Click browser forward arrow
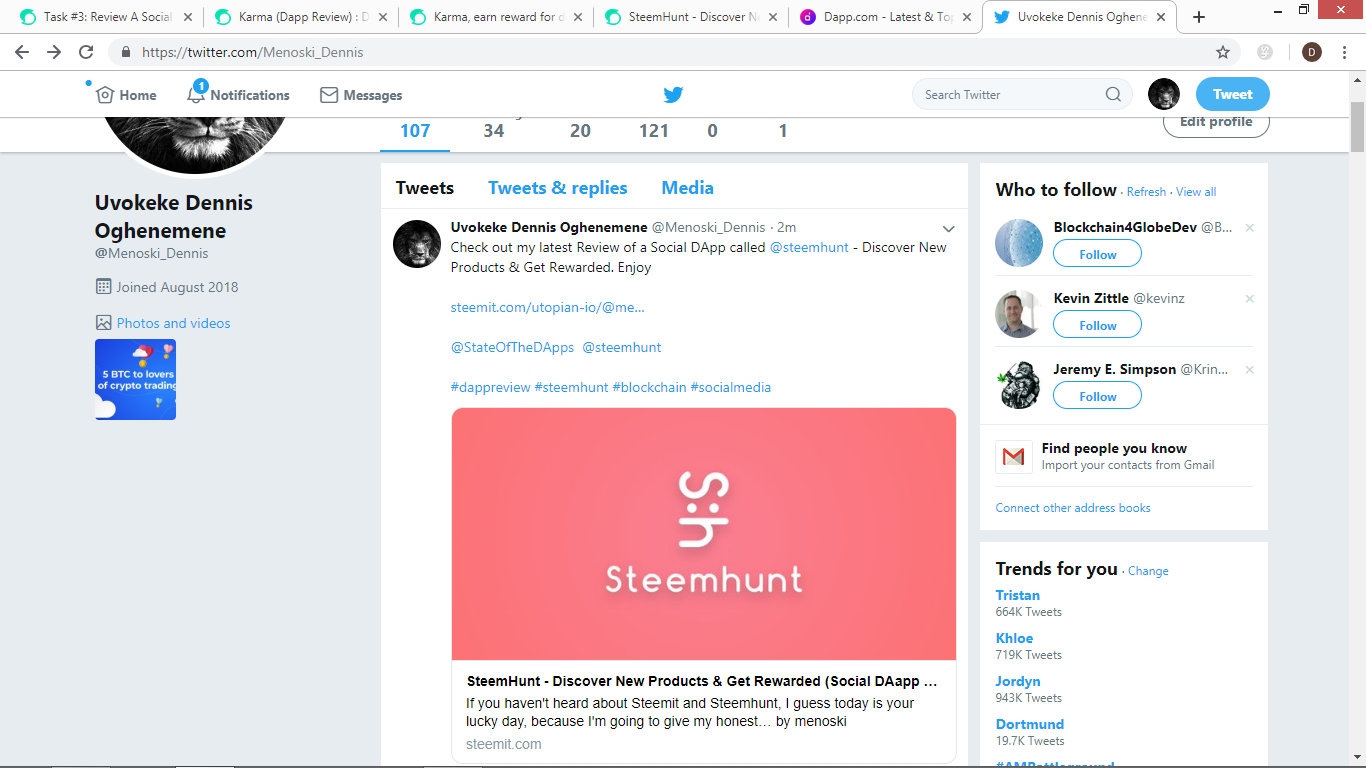The image size is (1366, 768). pyautogui.click(x=54, y=52)
